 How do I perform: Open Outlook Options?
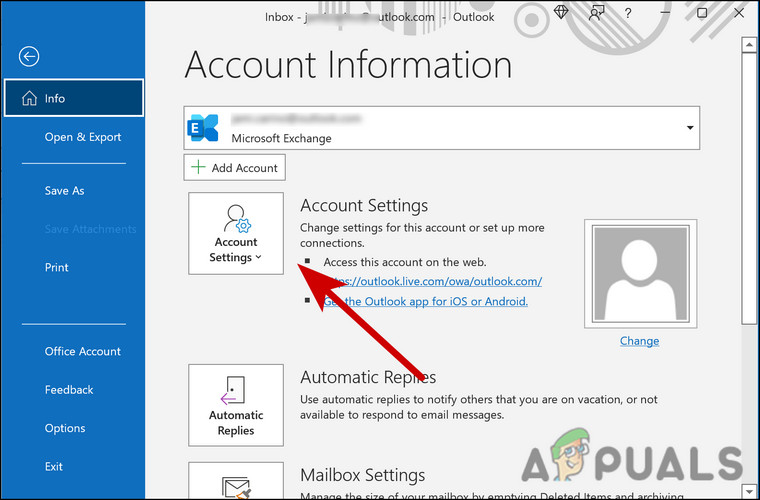pyautogui.click(x=65, y=428)
